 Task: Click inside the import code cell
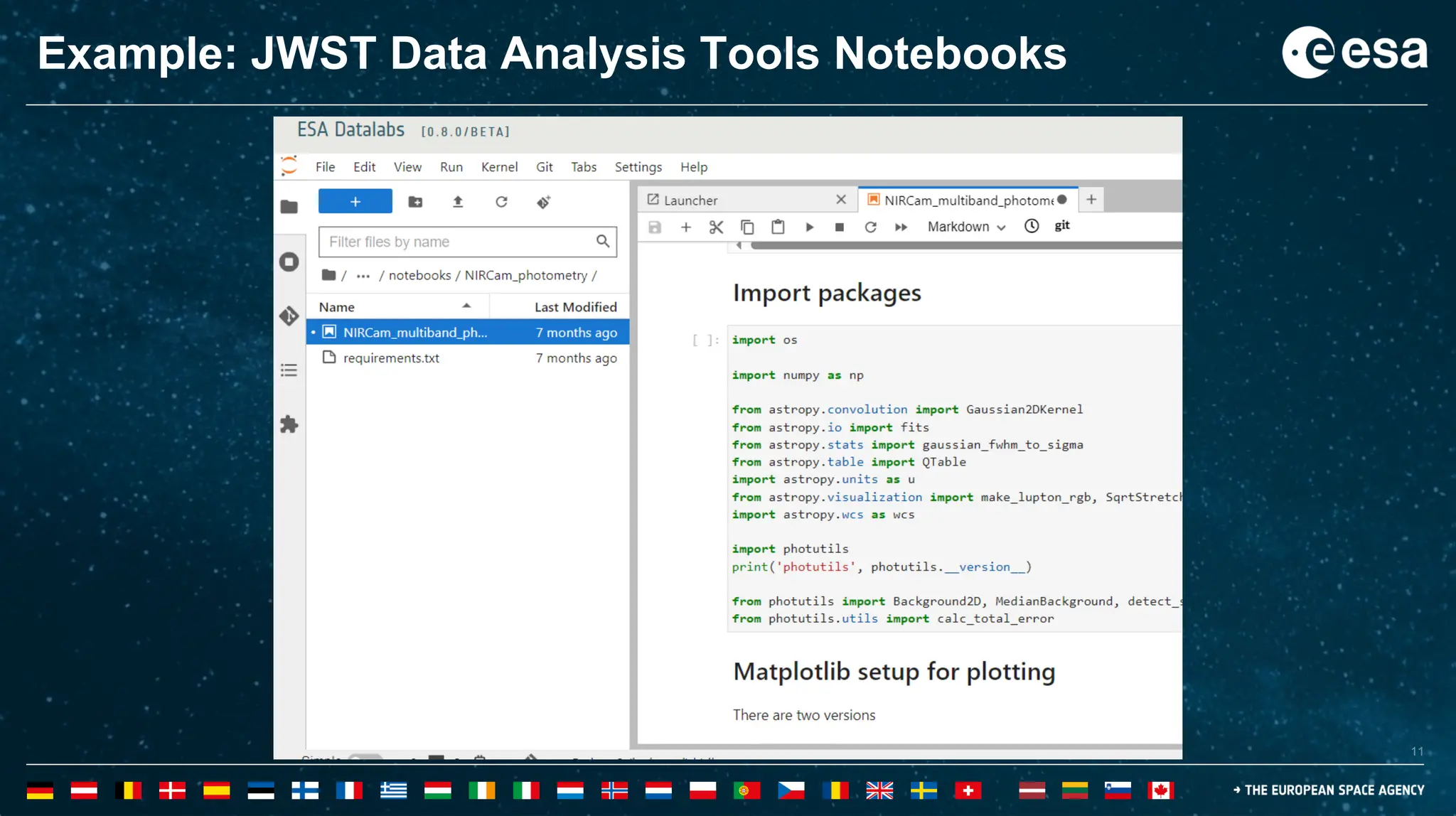coord(955,479)
